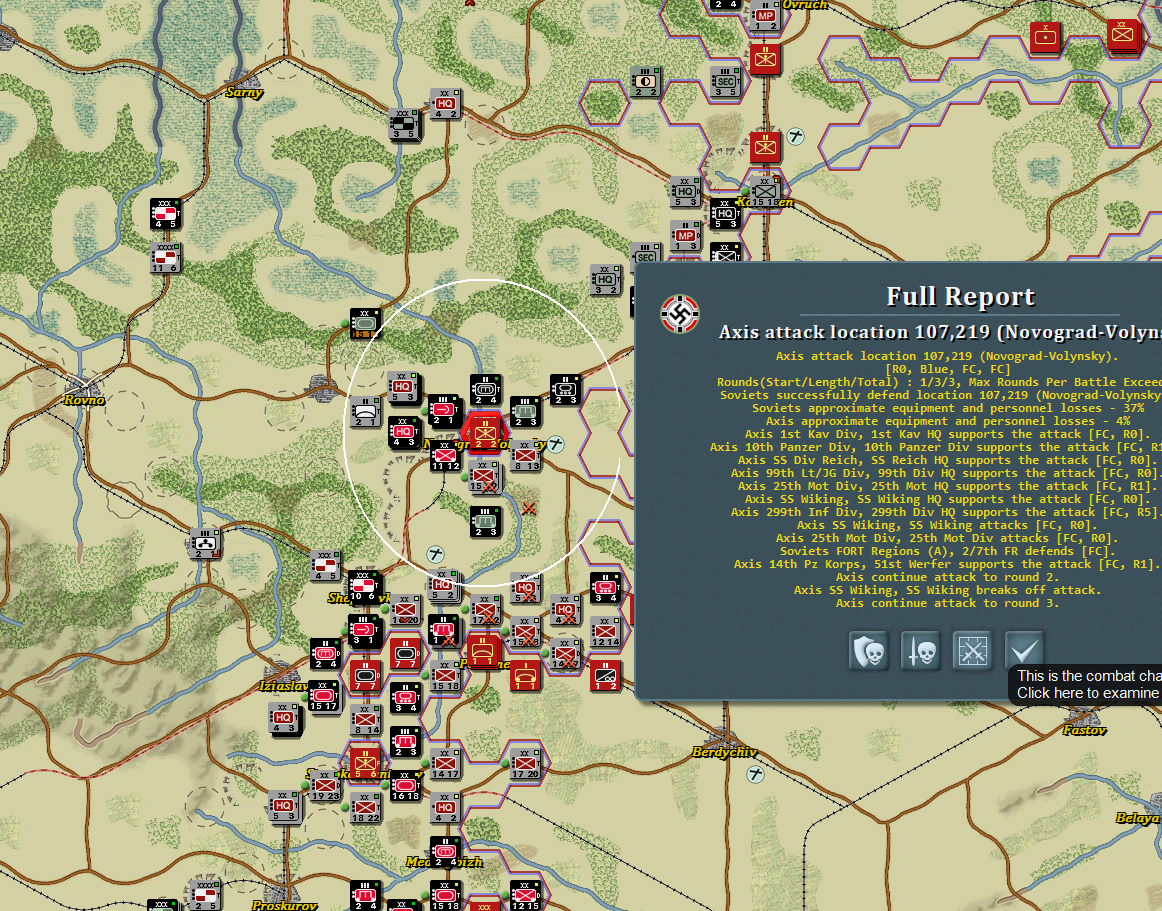Select the grey 2-1 unit west of Shepetovka

coord(205,543)
